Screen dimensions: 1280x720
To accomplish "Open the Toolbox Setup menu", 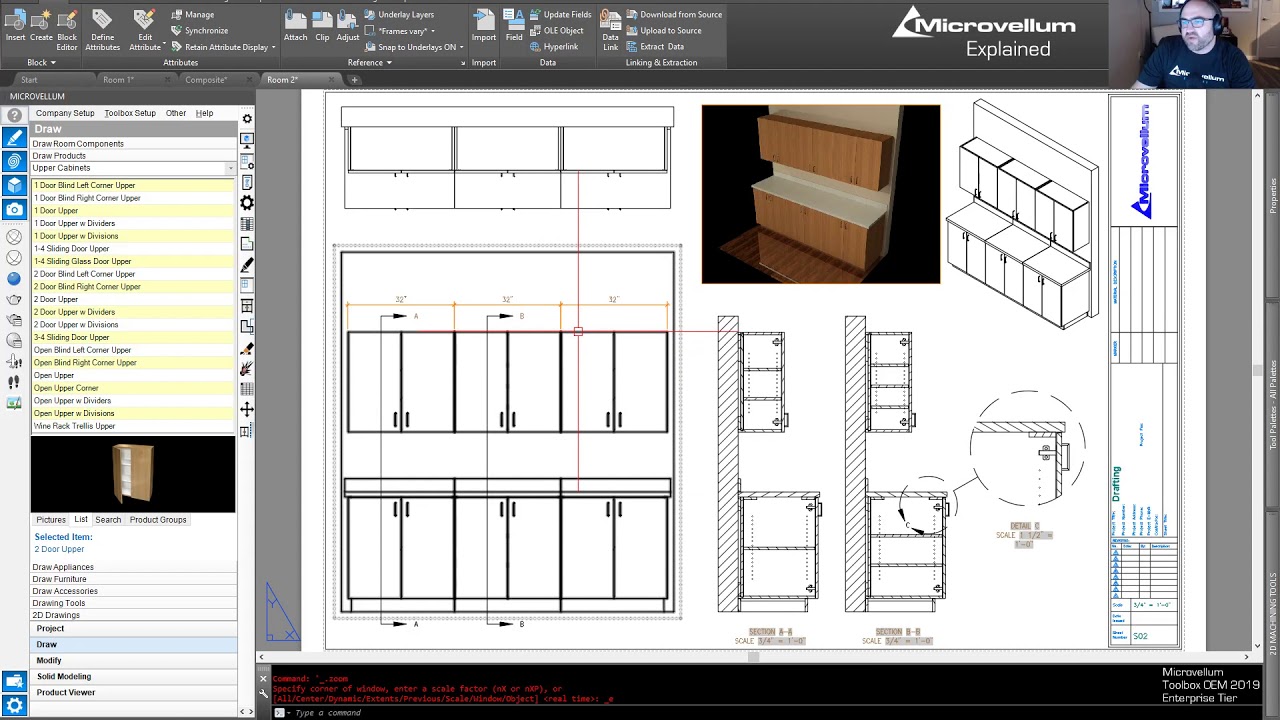I will point(130,114).
